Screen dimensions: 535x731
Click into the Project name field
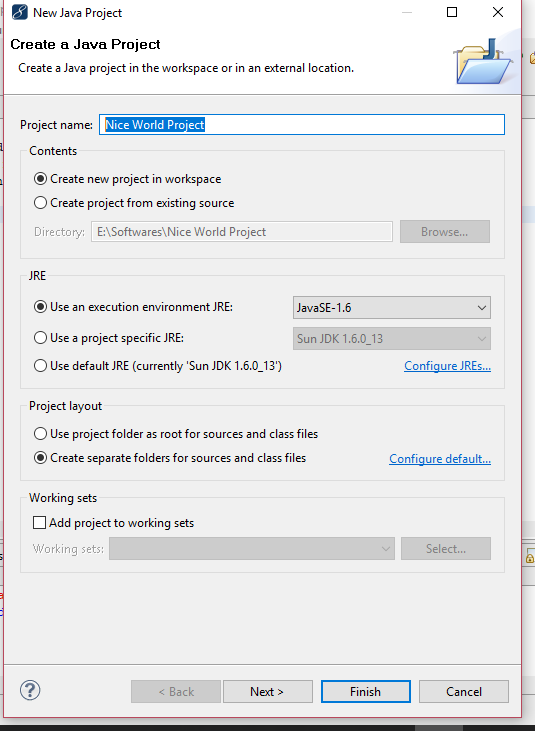(x=302, y=124)
